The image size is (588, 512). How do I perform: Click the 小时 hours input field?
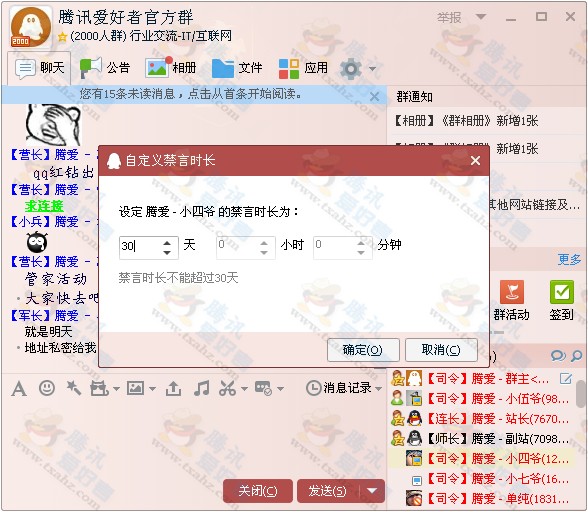pos(237,247)
